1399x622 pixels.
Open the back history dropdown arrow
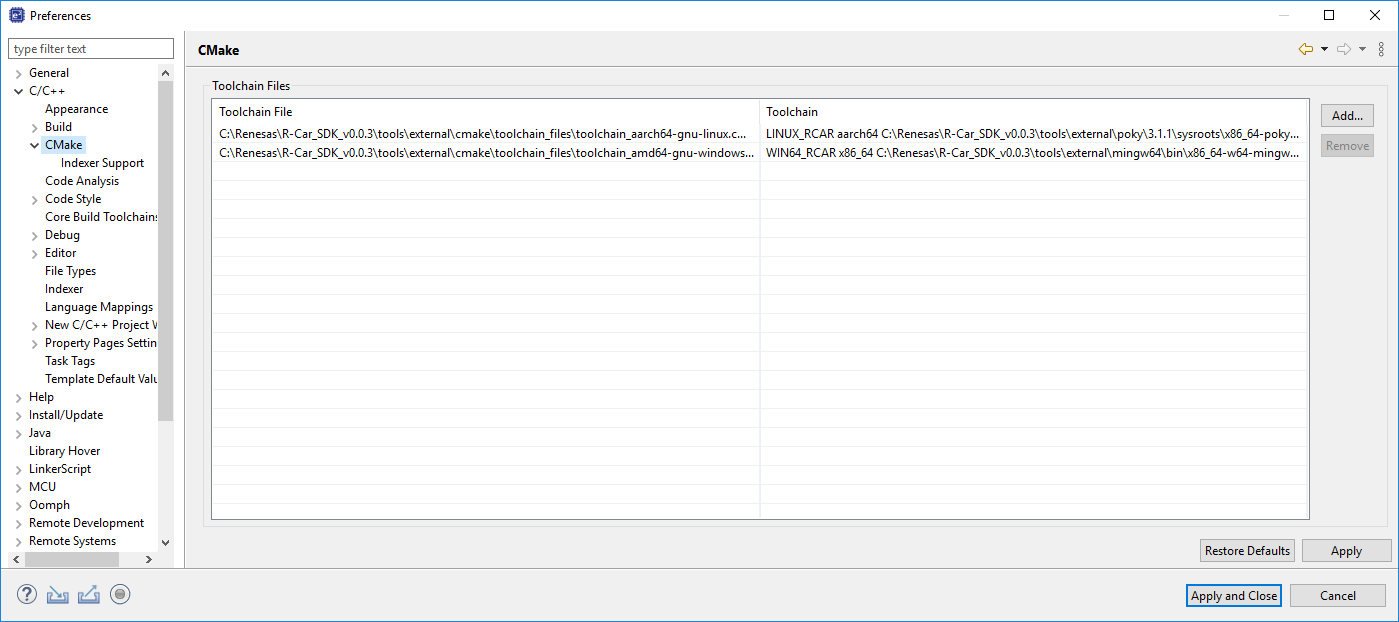coord(1324,49)
